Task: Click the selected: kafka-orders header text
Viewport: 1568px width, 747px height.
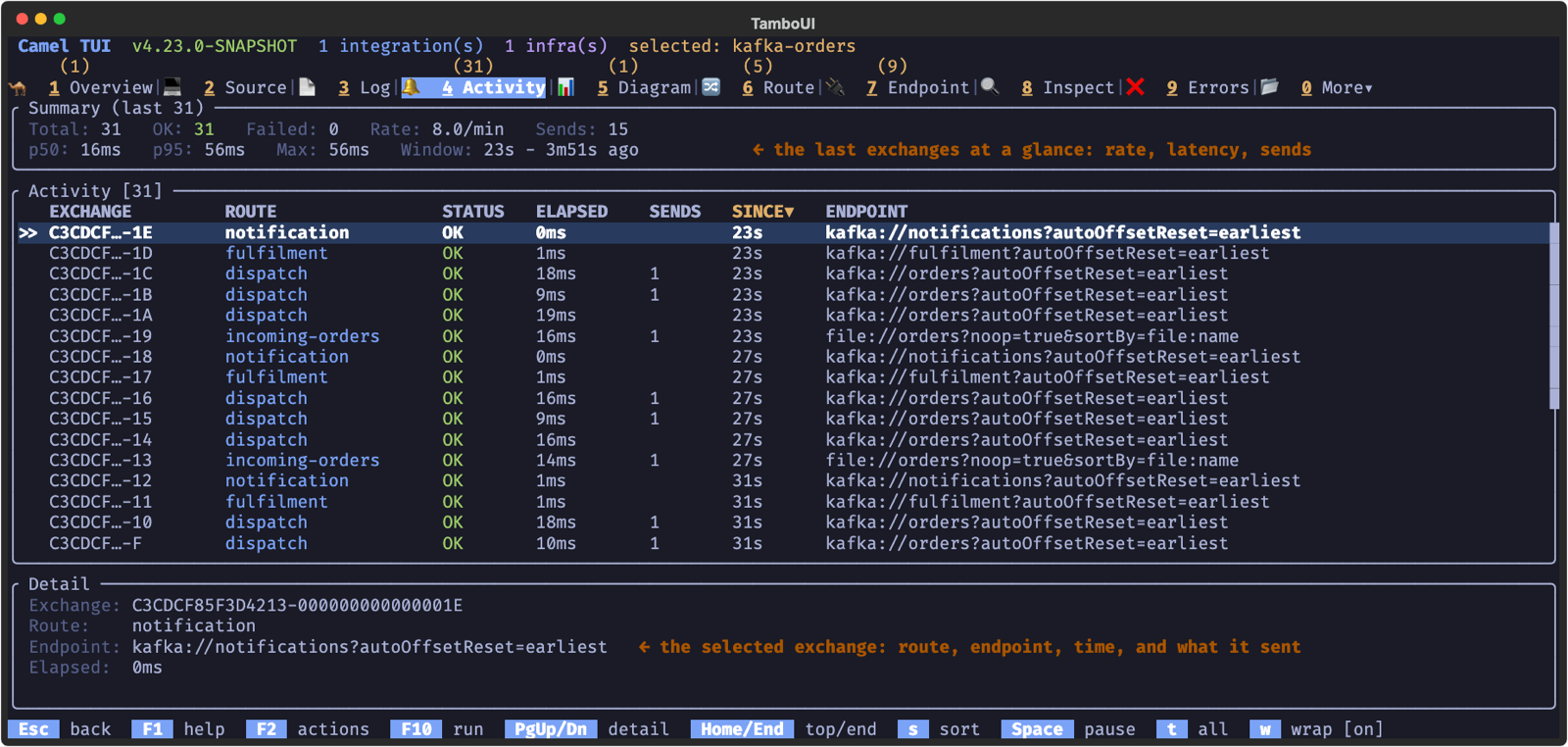Action: pos(742,46)
